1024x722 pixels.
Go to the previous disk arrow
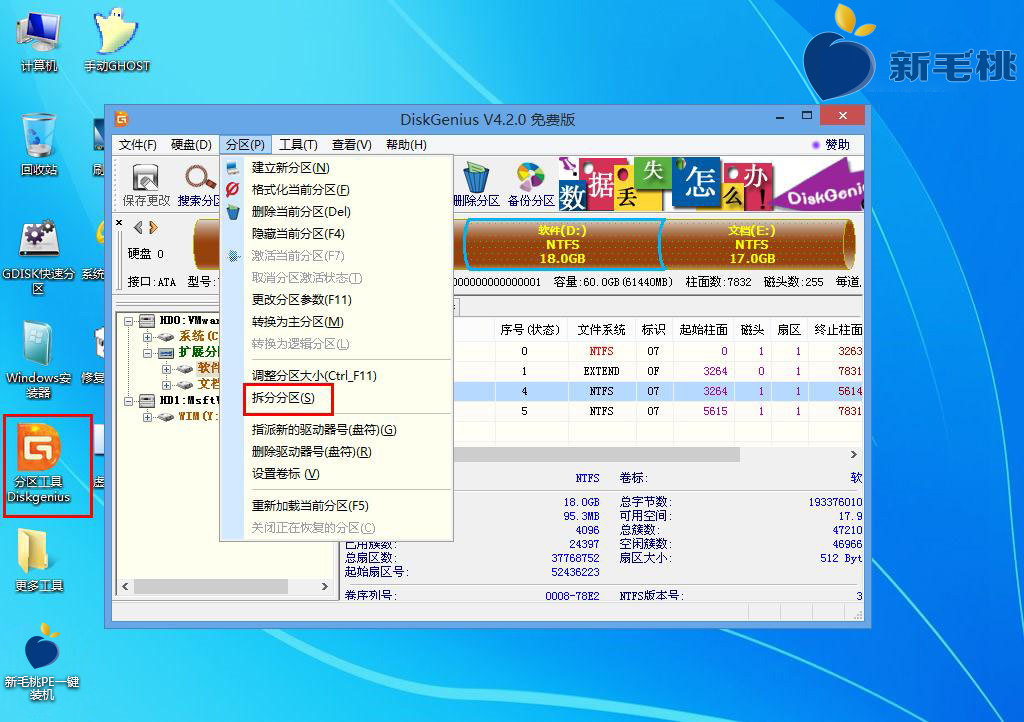(x=138, y=227)
